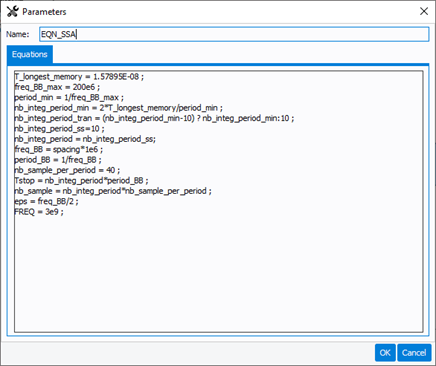Place cursor in the nb_integ_period_tran equation line
Screen dimensions: 436x366
[x=154, y=118]
